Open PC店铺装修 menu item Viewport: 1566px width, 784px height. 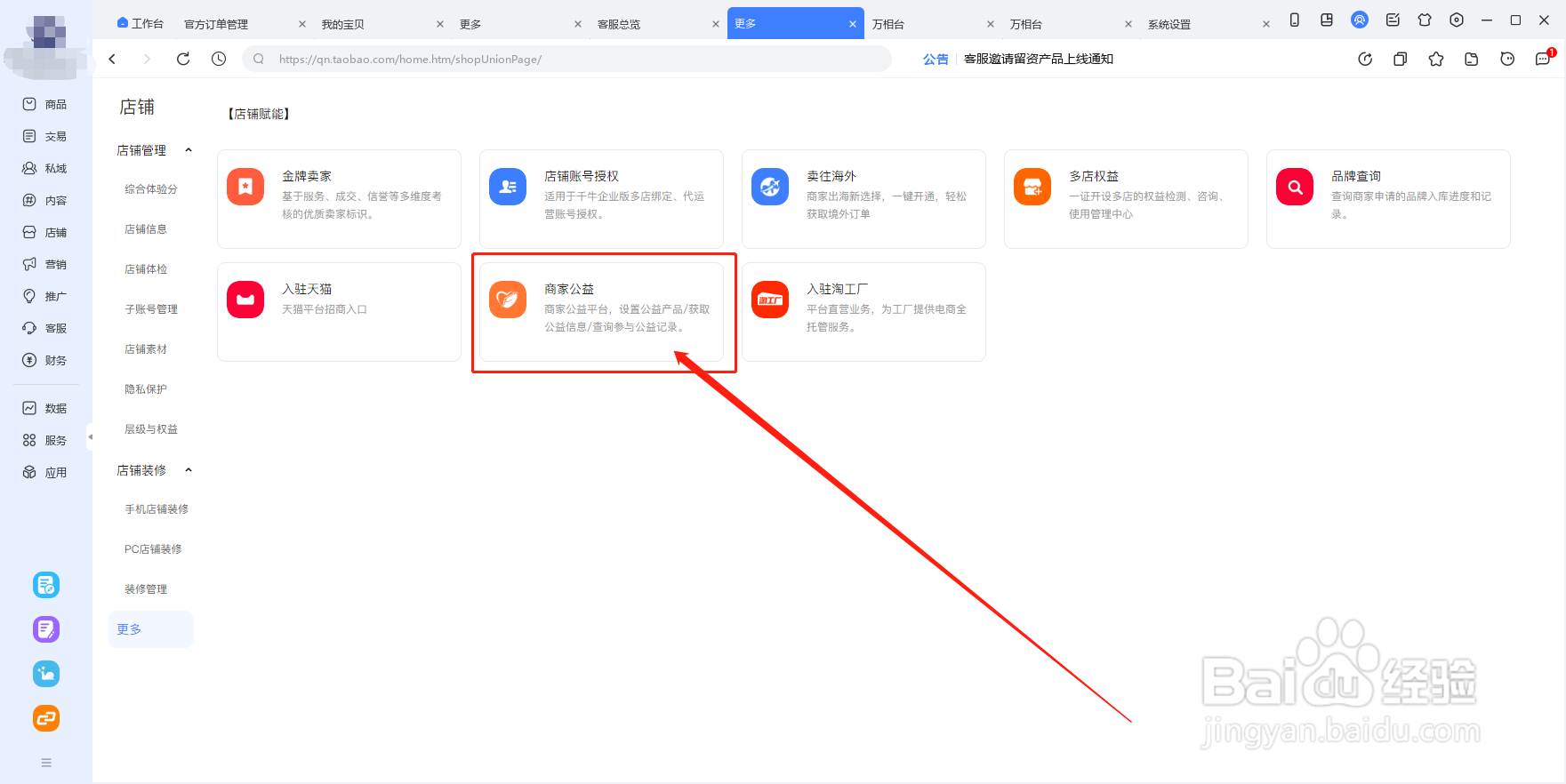[153, 549]
